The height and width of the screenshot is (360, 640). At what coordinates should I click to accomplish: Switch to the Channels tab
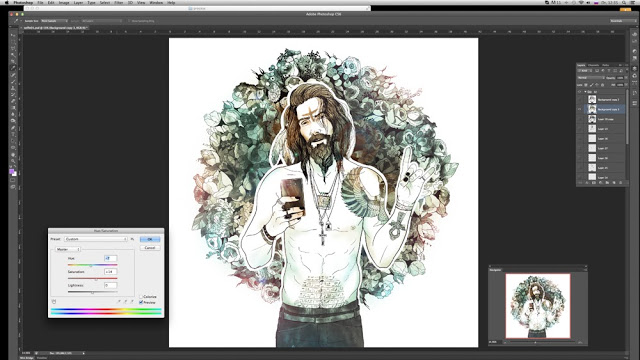pos(593,65)
